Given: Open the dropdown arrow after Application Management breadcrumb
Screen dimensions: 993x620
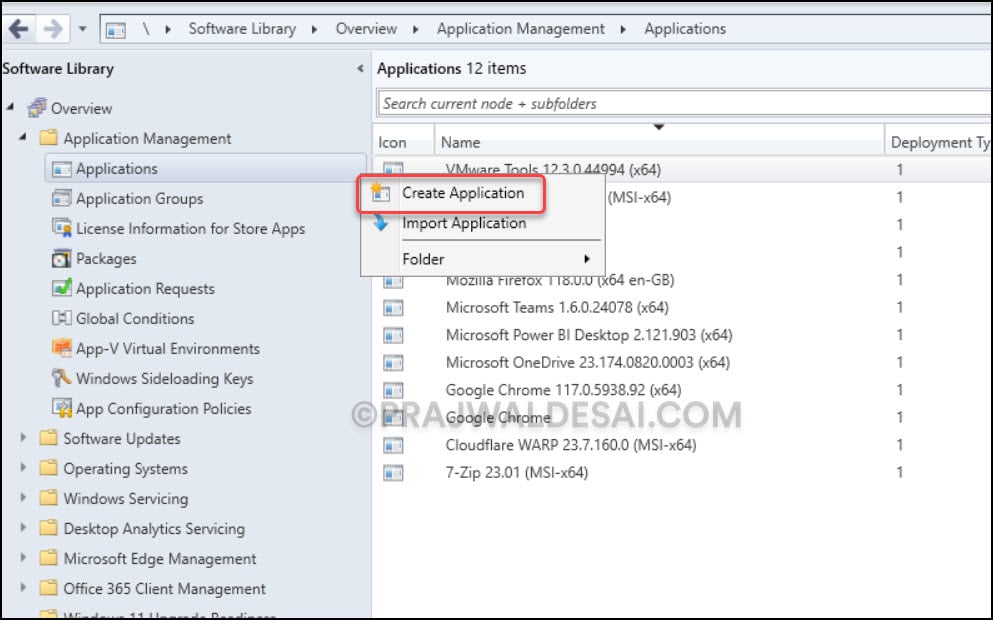Looking at the screenshot, I should (x=623, y=30).
